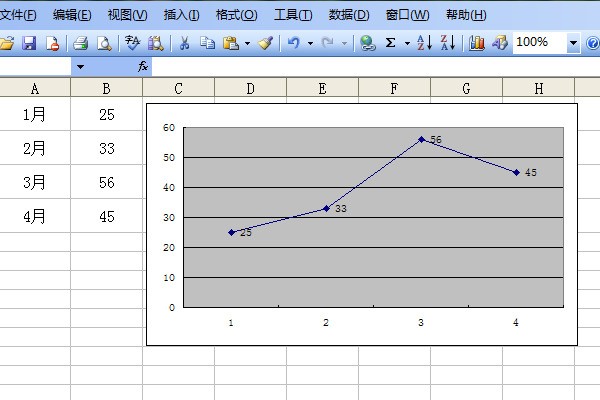The width and height of the screenshot is (600, 400).
Task: Launch the Chart Wizard icon
Action: (x=476, y=43)
